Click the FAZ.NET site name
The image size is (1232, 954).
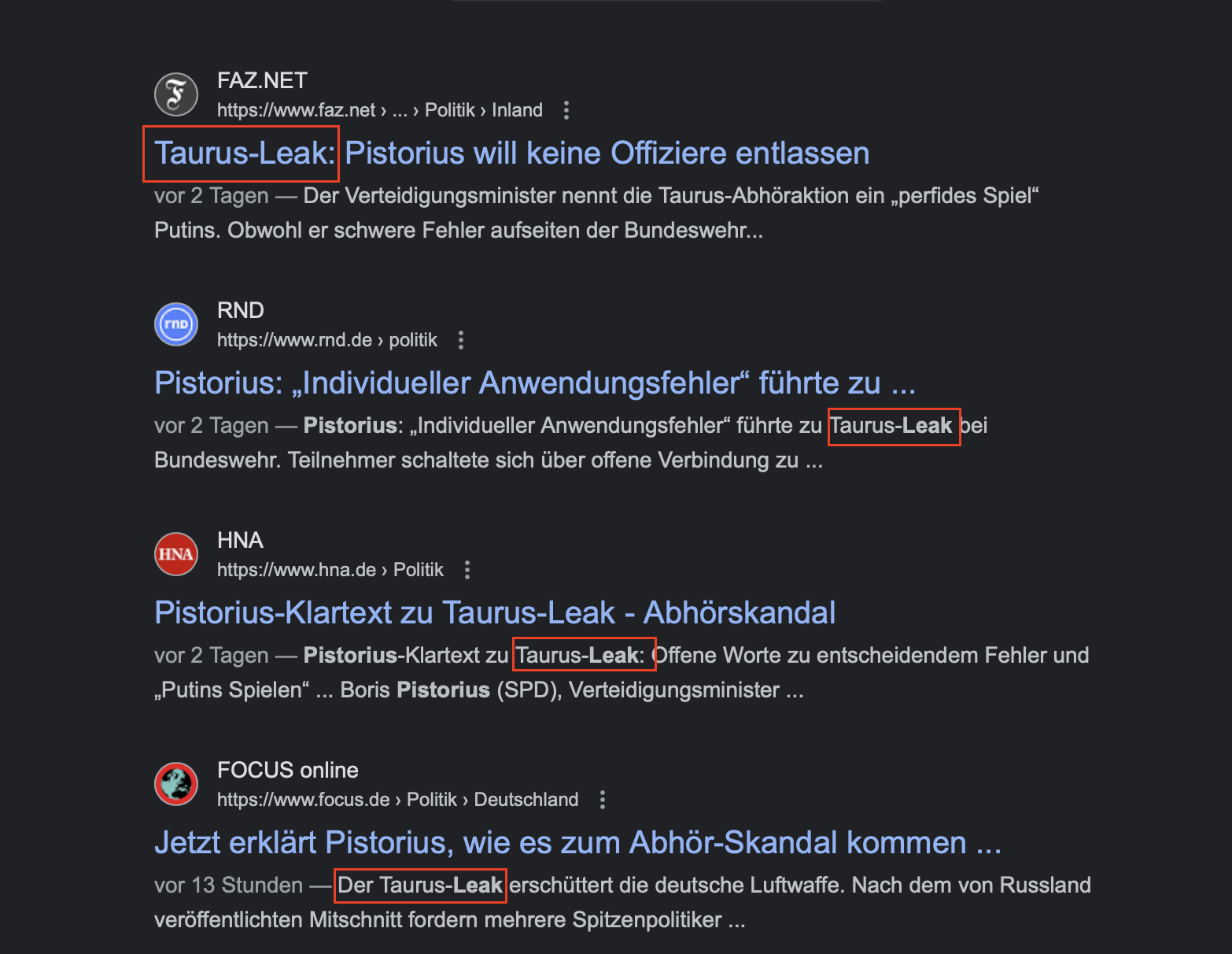(262, 80)
